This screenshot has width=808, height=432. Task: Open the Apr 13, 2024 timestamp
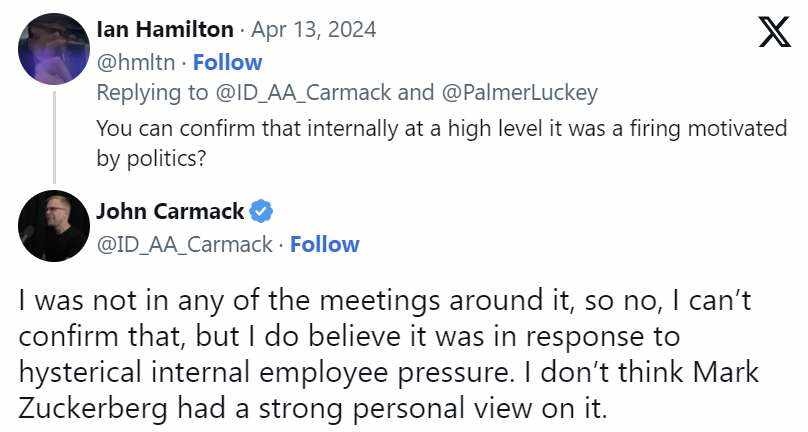315,30
